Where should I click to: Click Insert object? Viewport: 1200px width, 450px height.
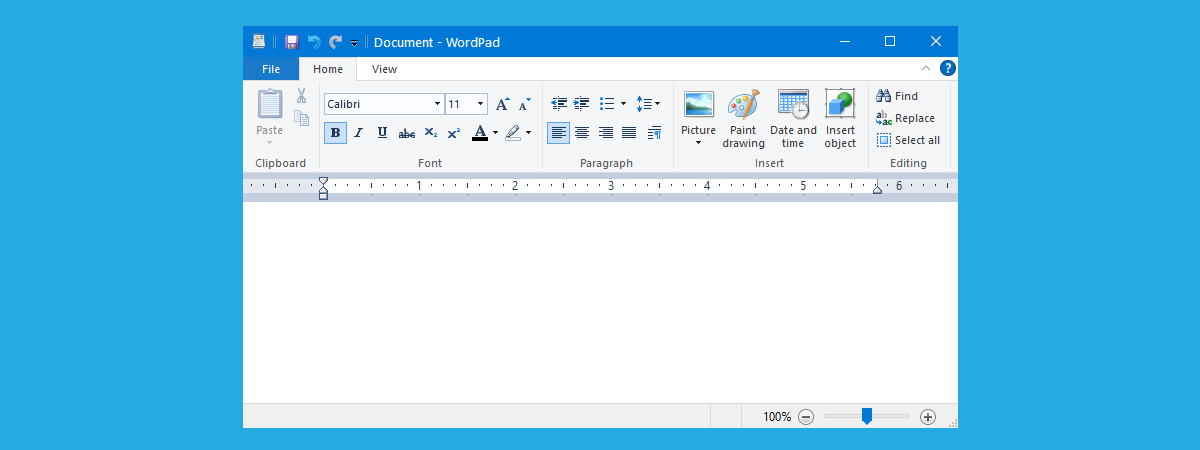[x=840, y=118]
